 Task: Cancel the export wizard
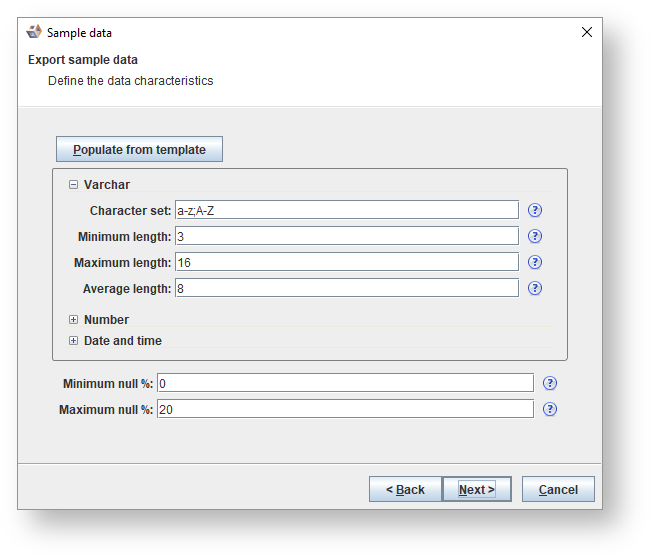click(558, 489)
